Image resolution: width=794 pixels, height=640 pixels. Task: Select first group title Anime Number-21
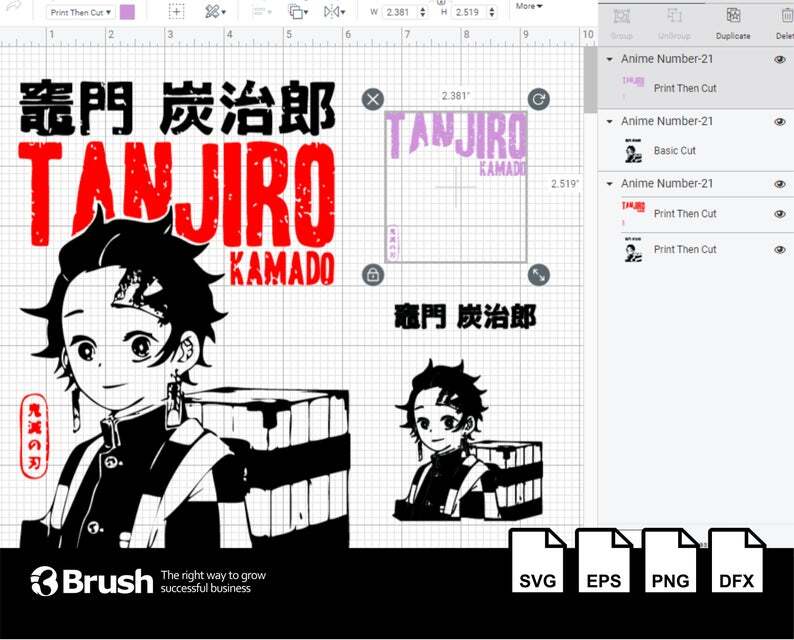pyautogui.click(x=667, y=59)
